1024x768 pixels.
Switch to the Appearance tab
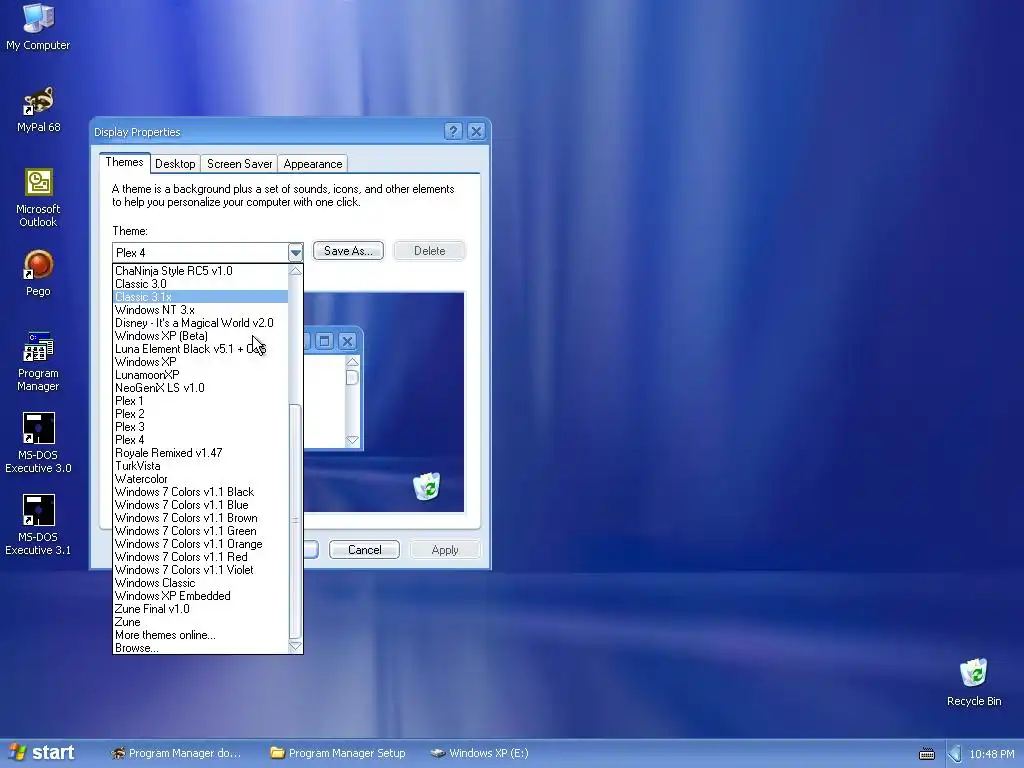click(313, 164)
